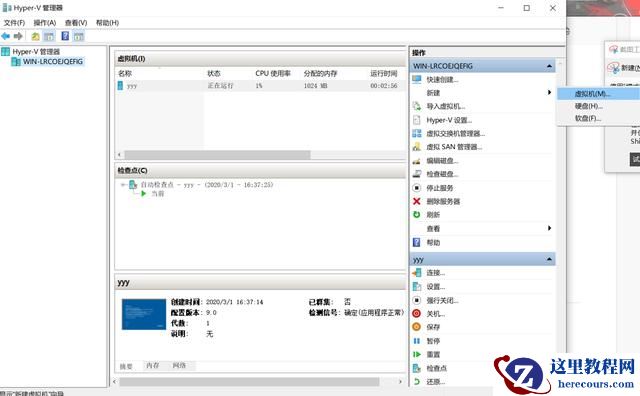
Task: Click the 分配的内存 column header
Action: click(320, 73)
